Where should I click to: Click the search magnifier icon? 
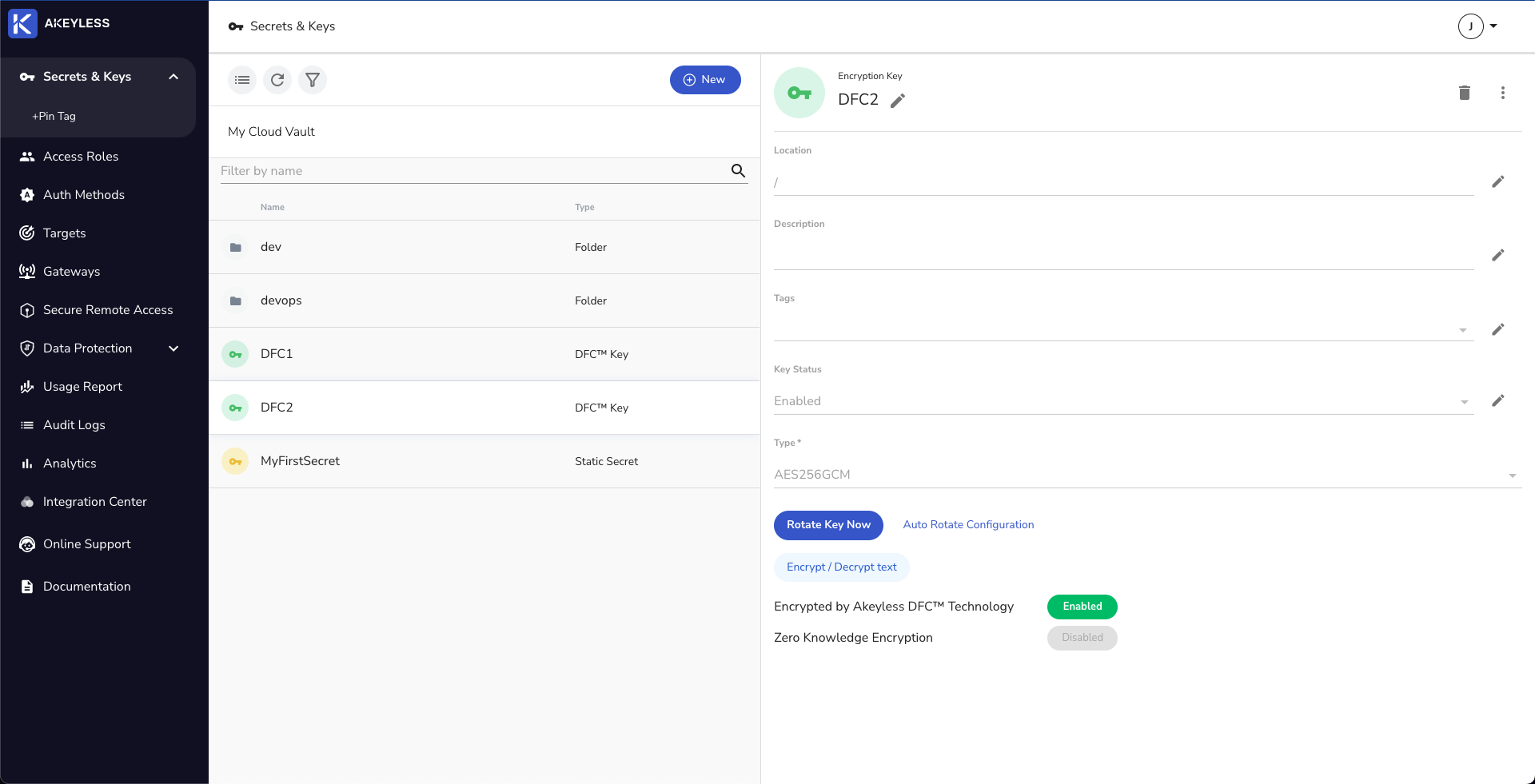coord(738,170)
